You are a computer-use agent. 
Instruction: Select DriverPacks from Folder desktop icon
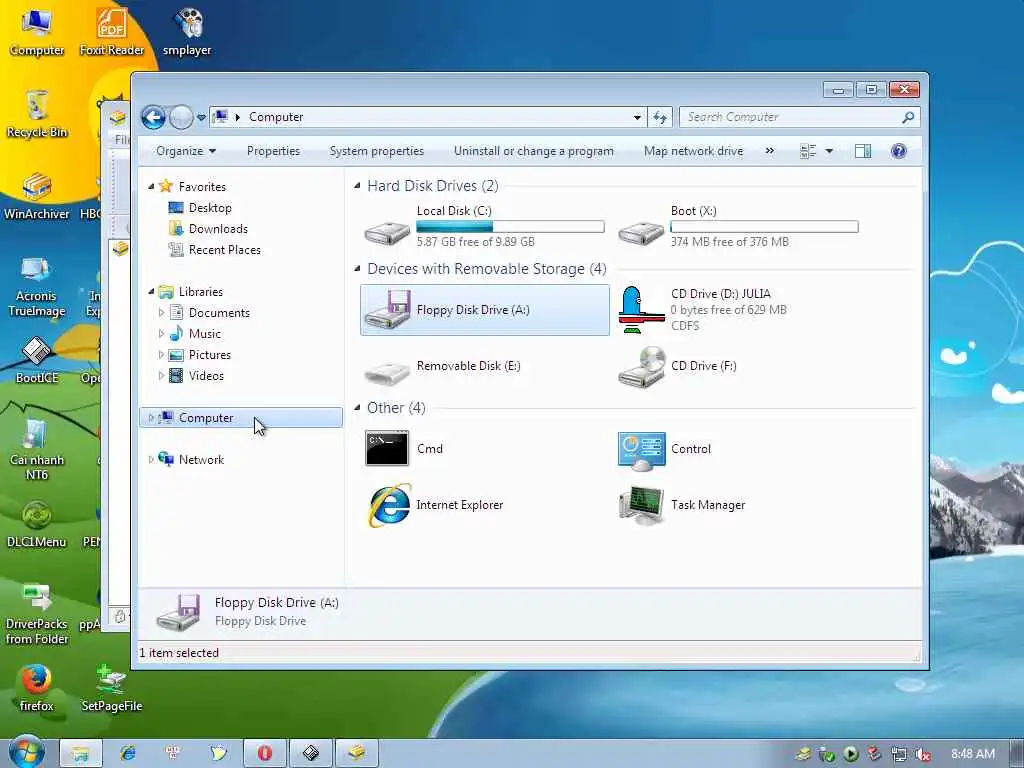point(37,613)
